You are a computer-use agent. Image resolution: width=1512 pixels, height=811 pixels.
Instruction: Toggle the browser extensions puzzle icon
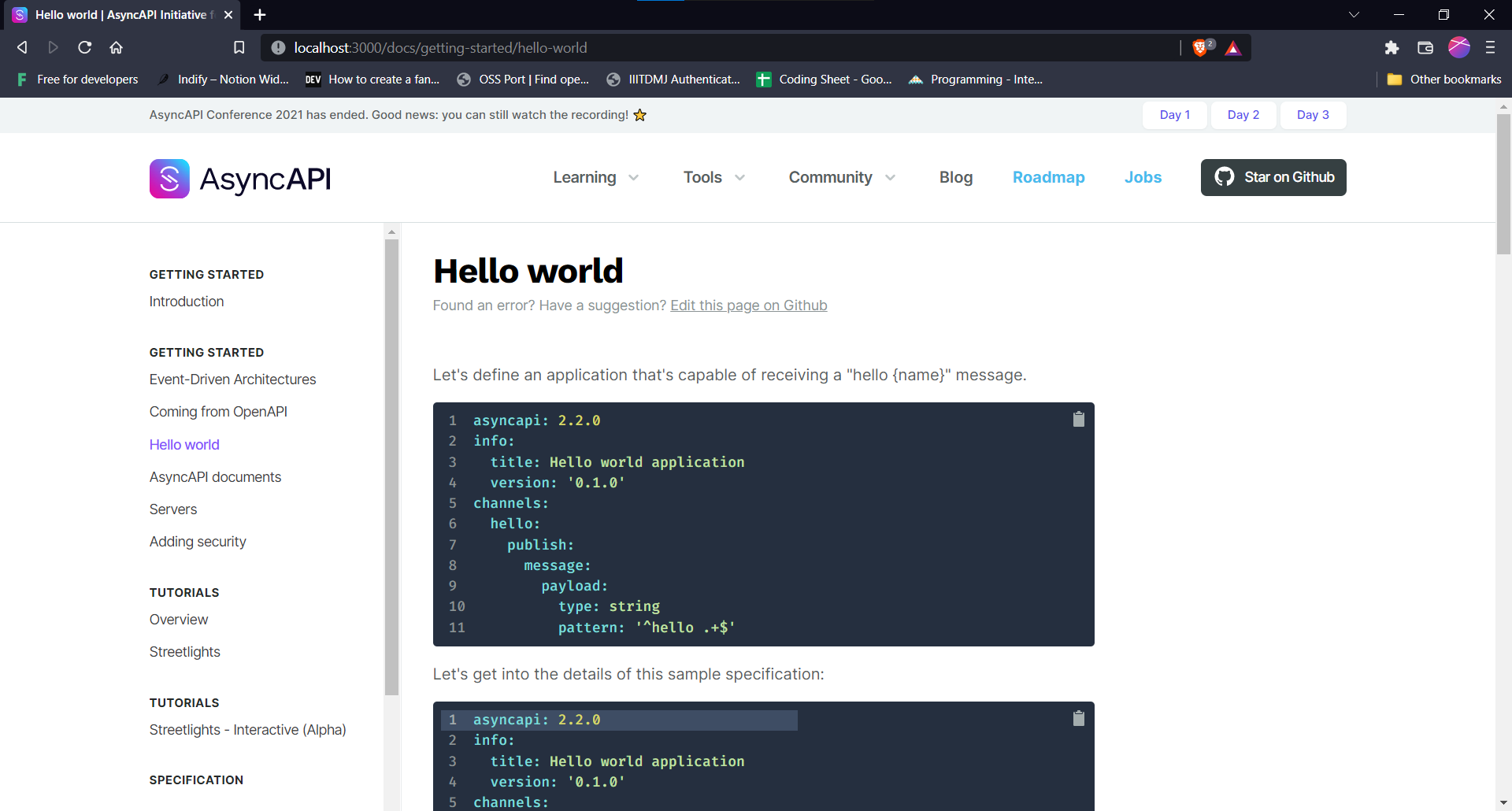1392,47
